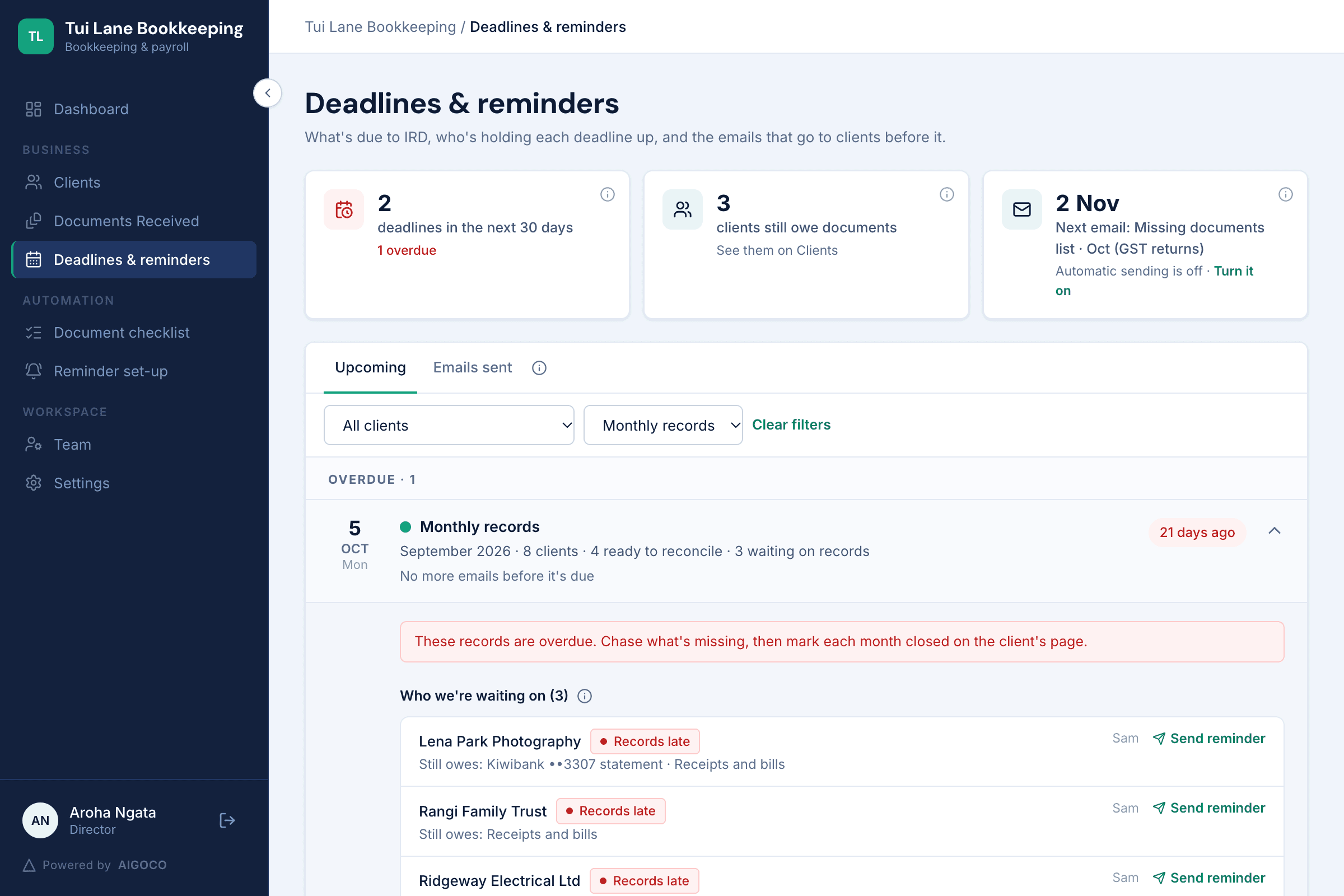The height and width of the screenshot is (896, 1344).
Task: Click the log out icon beside Aroha Ngata
Action: pyautogui.click(x=227, y=820)
